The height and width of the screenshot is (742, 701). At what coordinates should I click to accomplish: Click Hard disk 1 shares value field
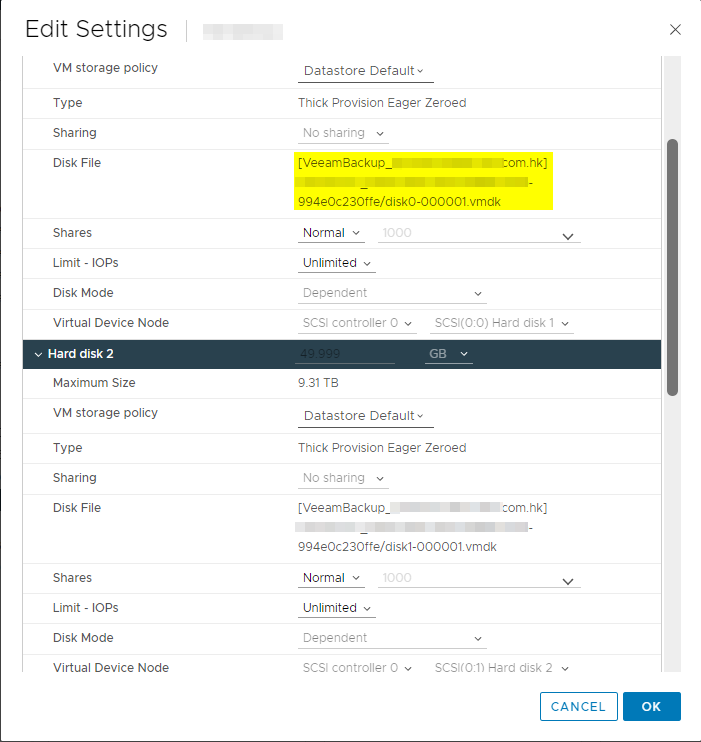(478, 233)
